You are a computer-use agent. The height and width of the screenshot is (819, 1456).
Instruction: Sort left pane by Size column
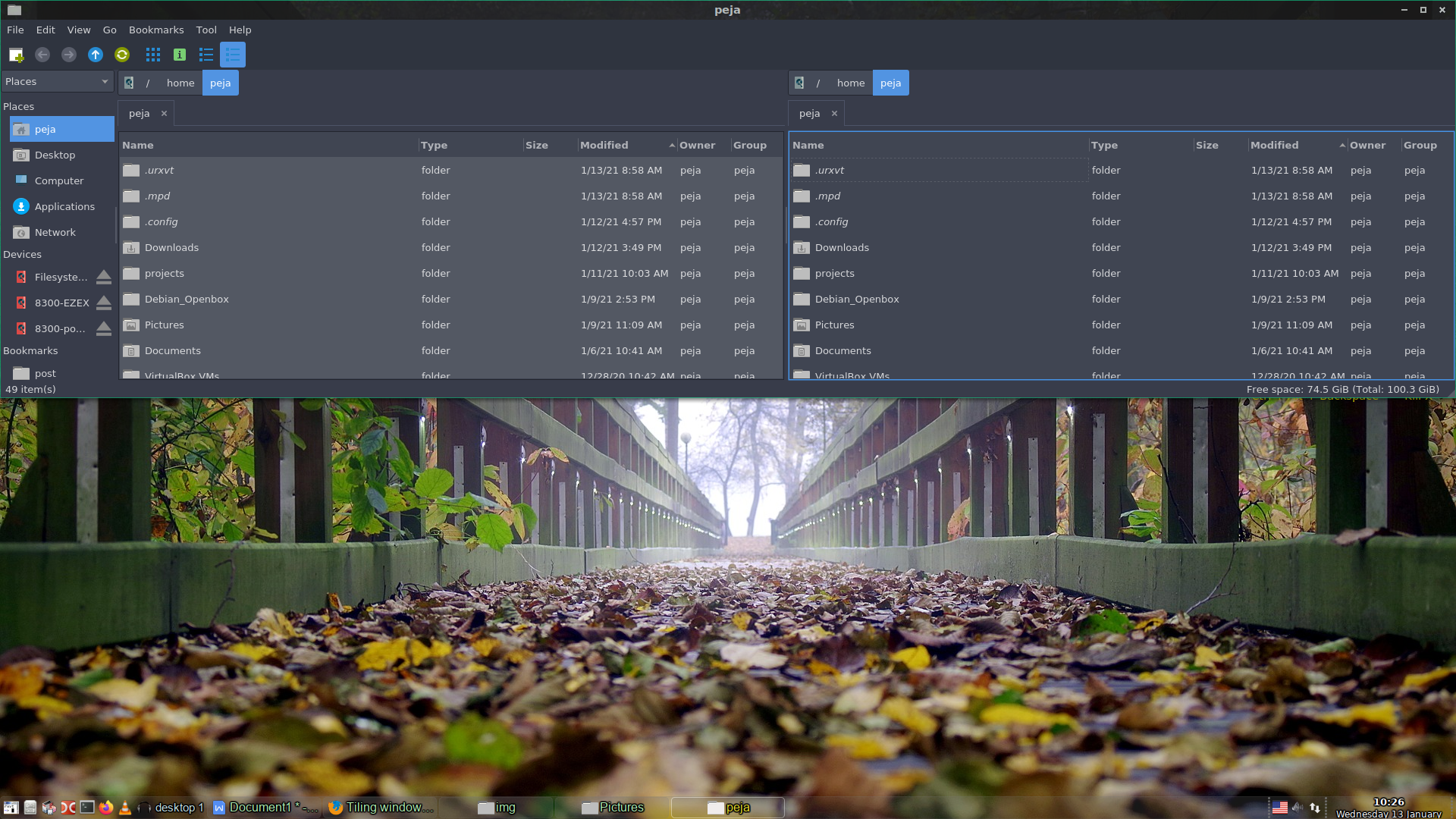pos(550,145)
